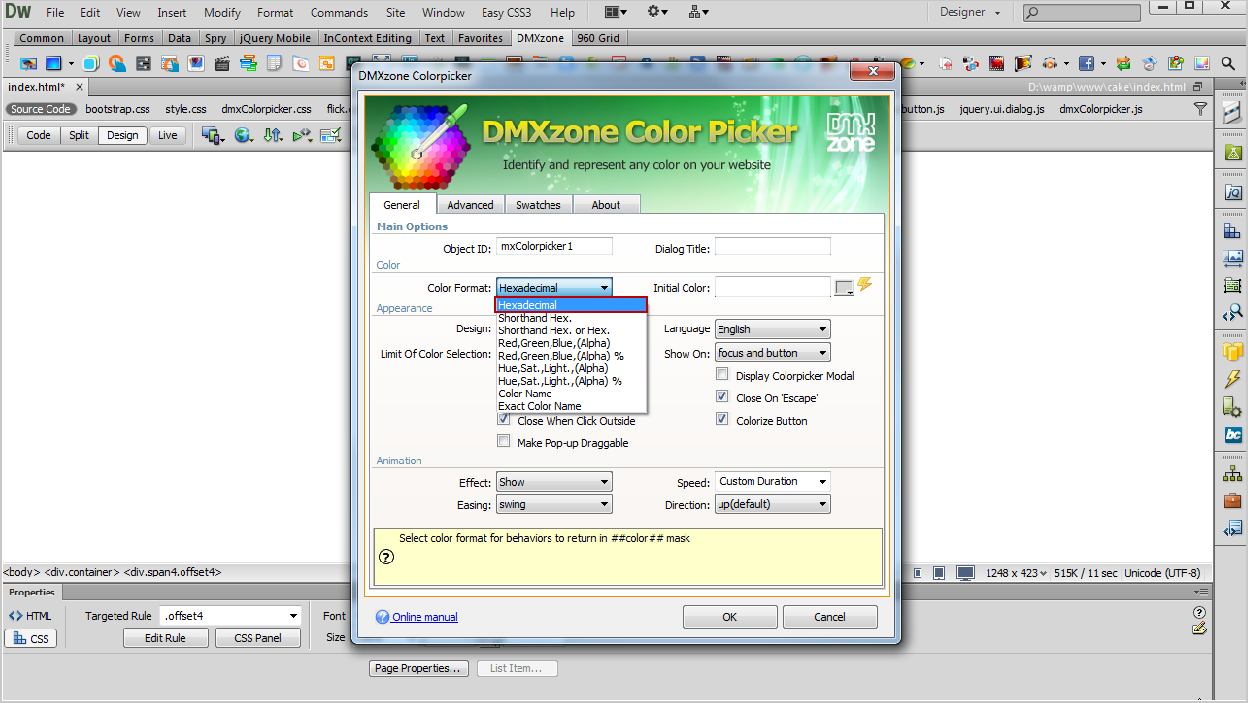Image resolution: width=1248 pixels, height=703 pixels.
Task: Enable Make Pop-up Draggable checkbox
Action: tap(504, 441)
